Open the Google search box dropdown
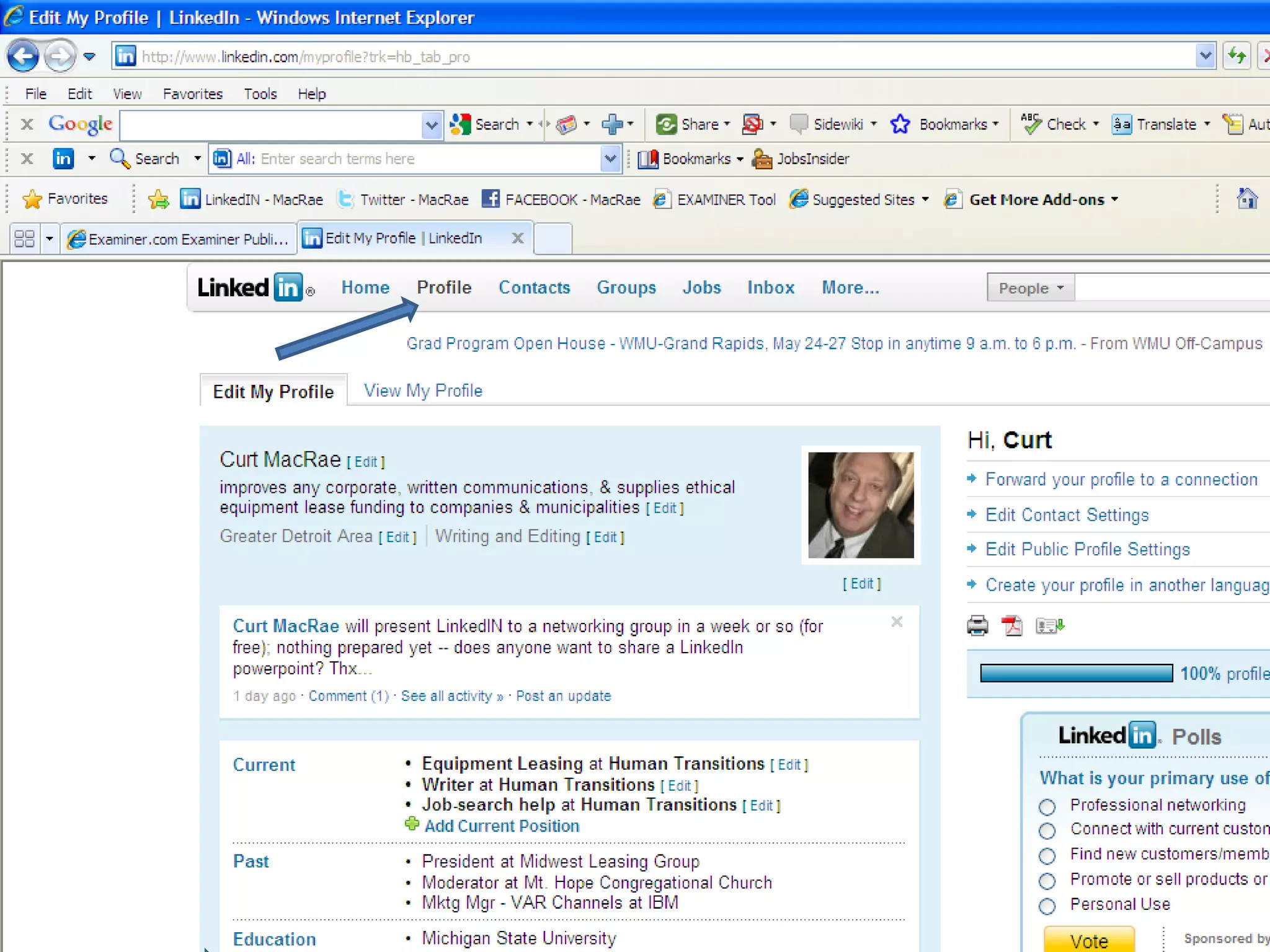The image size is (1270, 952). pyautogui.click(x=432, y=125)
